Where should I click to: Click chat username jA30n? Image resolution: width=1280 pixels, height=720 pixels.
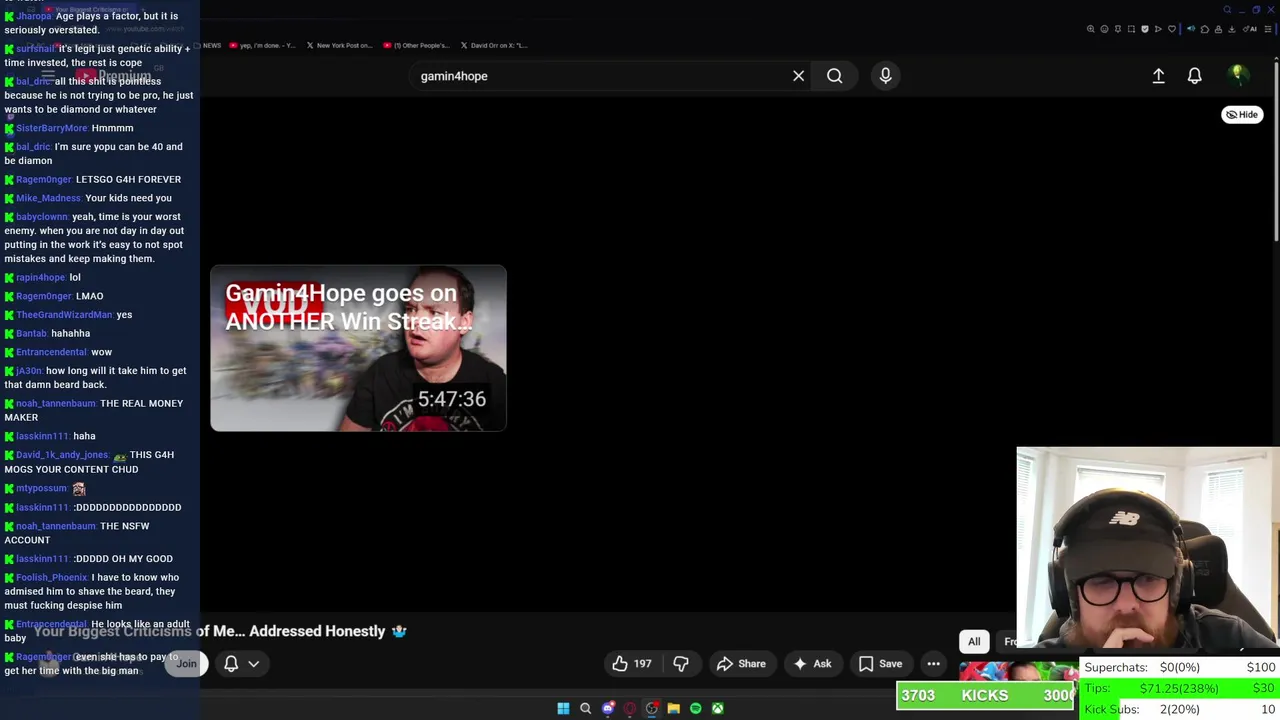[x=28, y=370]
